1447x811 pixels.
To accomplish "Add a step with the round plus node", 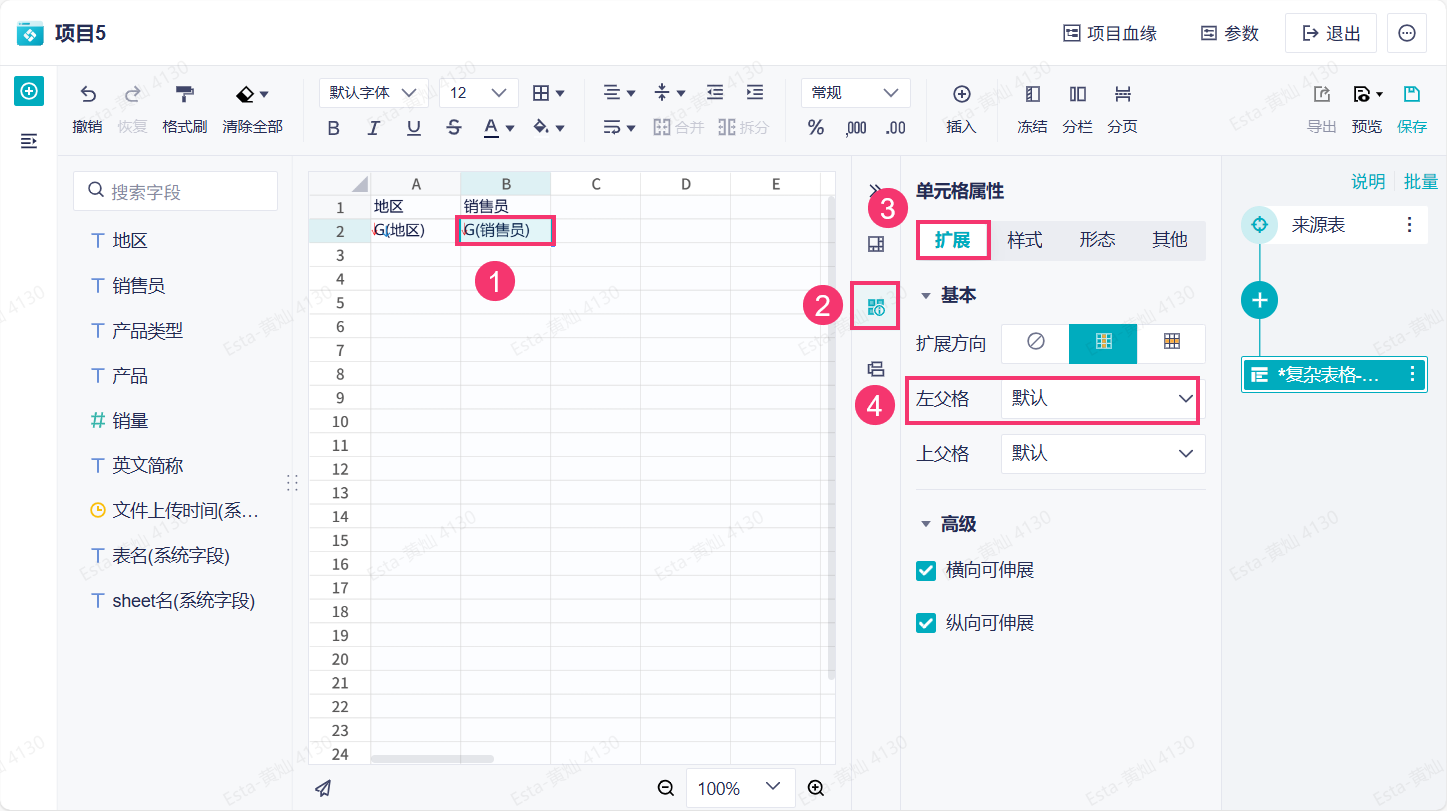I will pos(1260,300).
